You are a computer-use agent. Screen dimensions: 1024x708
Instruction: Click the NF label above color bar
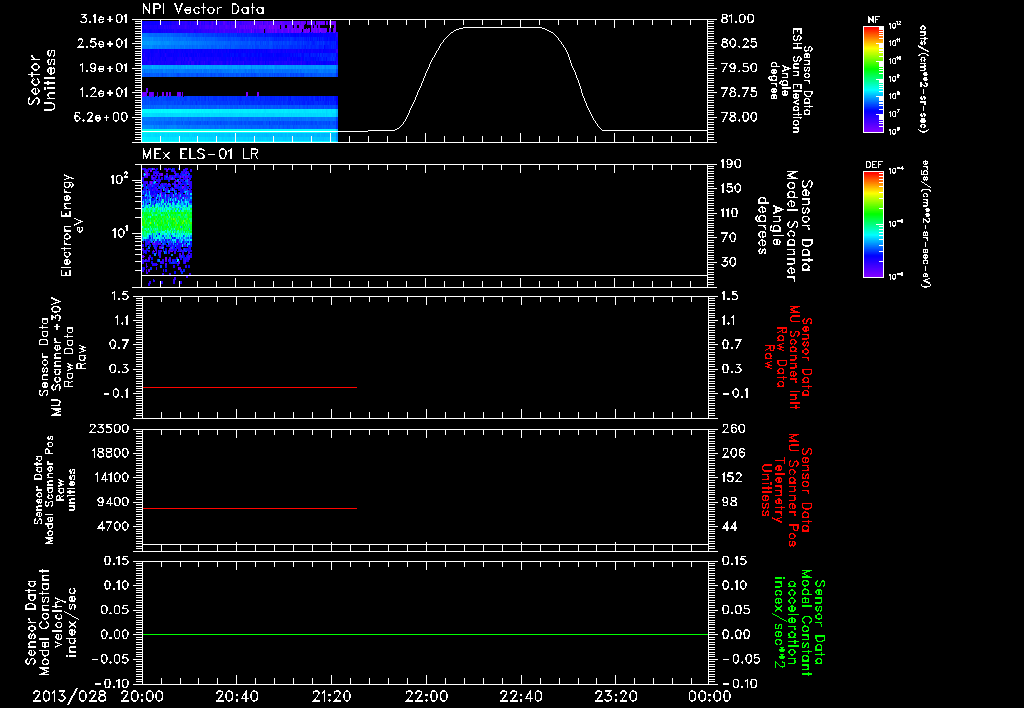[873, 20]
